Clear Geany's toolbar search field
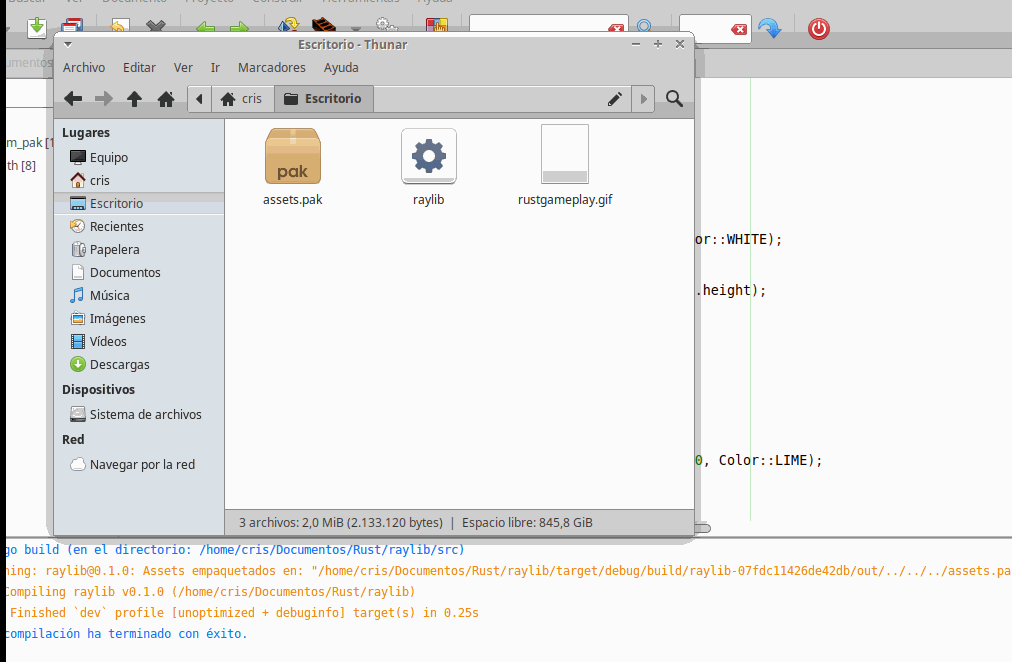Screen dimensions: 1012x662 616,28
